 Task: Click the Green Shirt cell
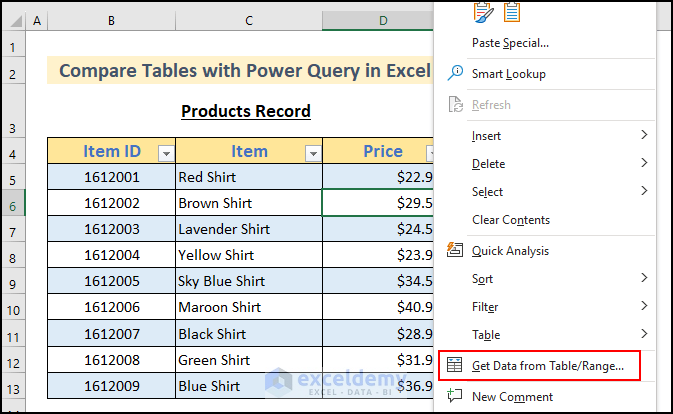[249, 360]
